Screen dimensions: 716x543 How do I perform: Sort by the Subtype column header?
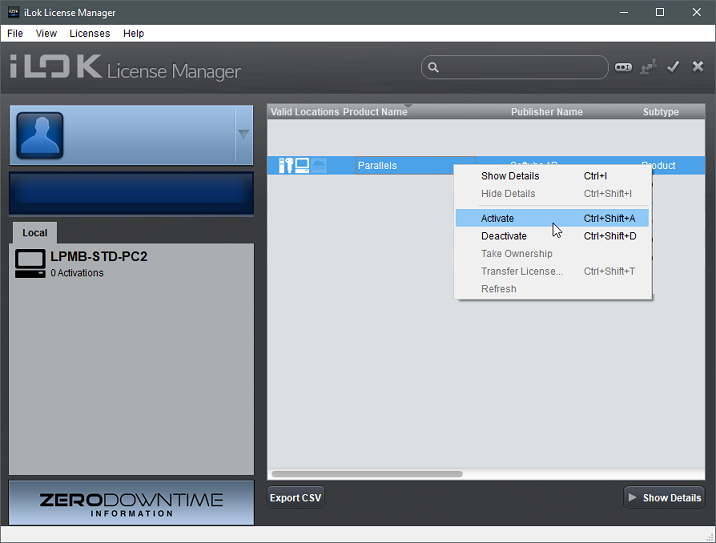(661, 112)
